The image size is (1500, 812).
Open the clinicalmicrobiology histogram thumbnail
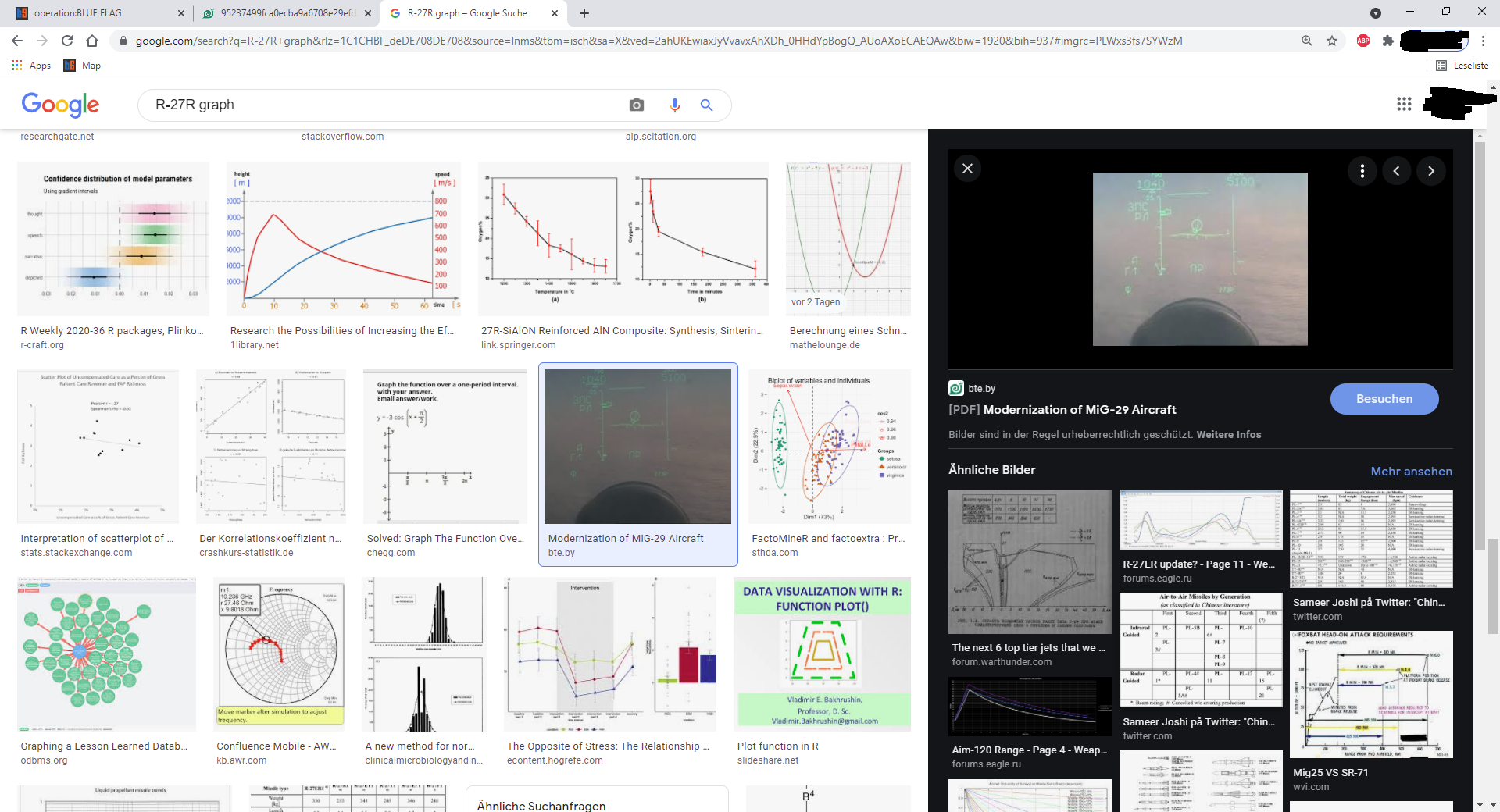tap(424, 654)
